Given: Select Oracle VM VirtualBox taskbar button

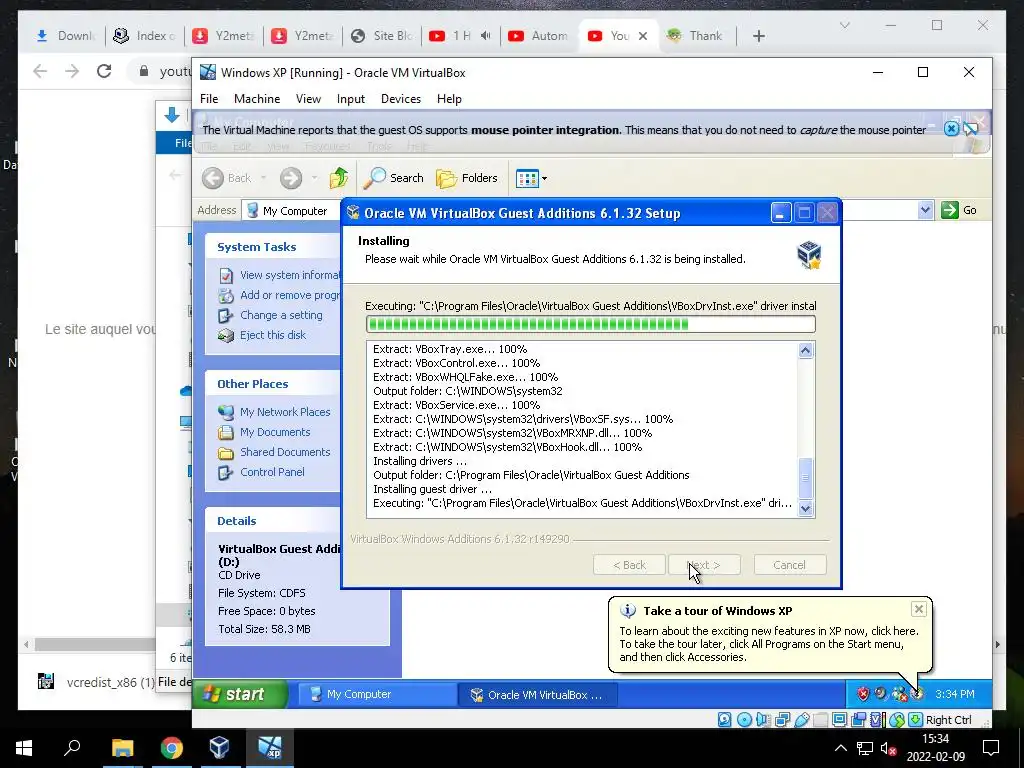Looking at the screenshot, I should tap(536, 695).
